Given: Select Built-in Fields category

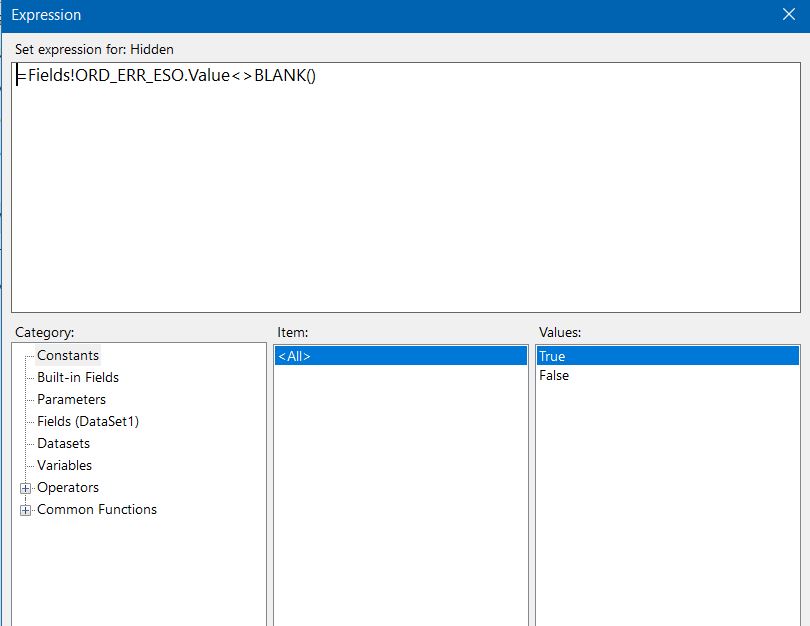Looking at the screenshot, I should [x=78, y=378].
